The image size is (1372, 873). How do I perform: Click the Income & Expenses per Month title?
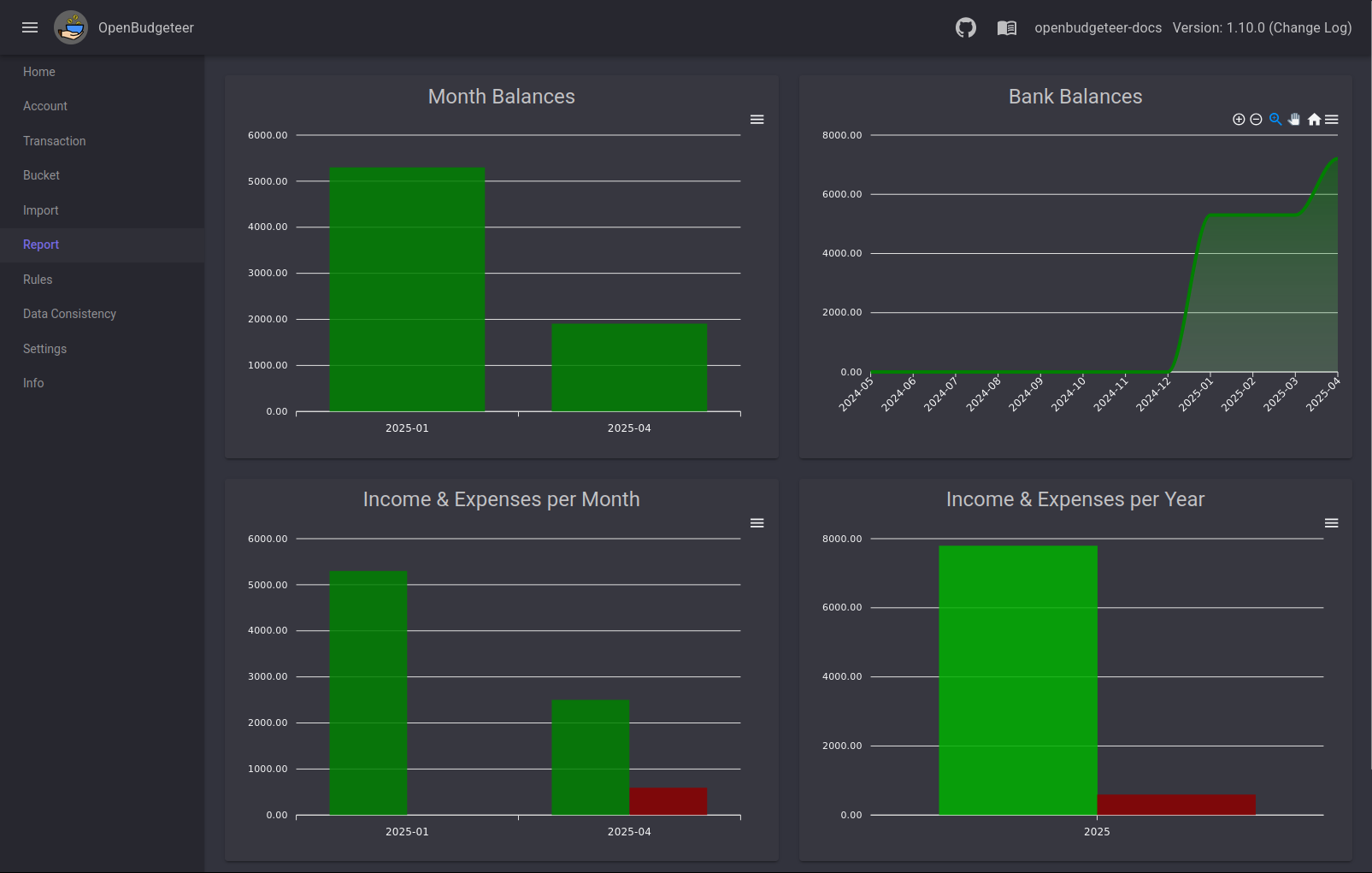(x=502, y=499)
